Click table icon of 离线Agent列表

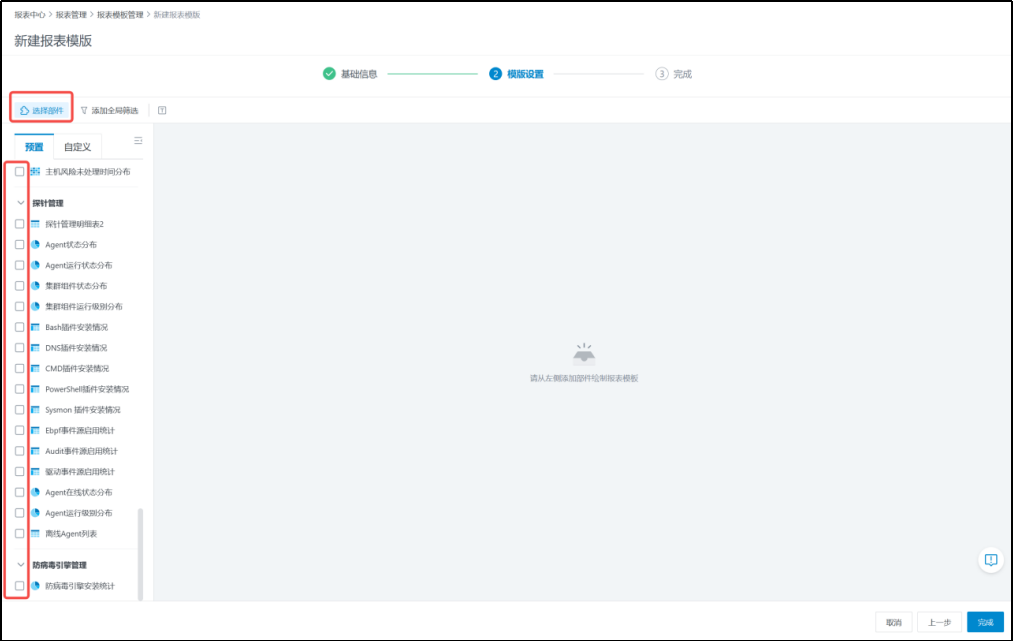pos(36,534)
